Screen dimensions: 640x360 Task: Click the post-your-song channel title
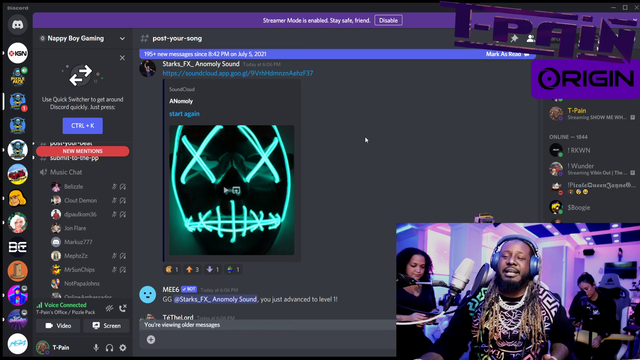coord(177,38)
